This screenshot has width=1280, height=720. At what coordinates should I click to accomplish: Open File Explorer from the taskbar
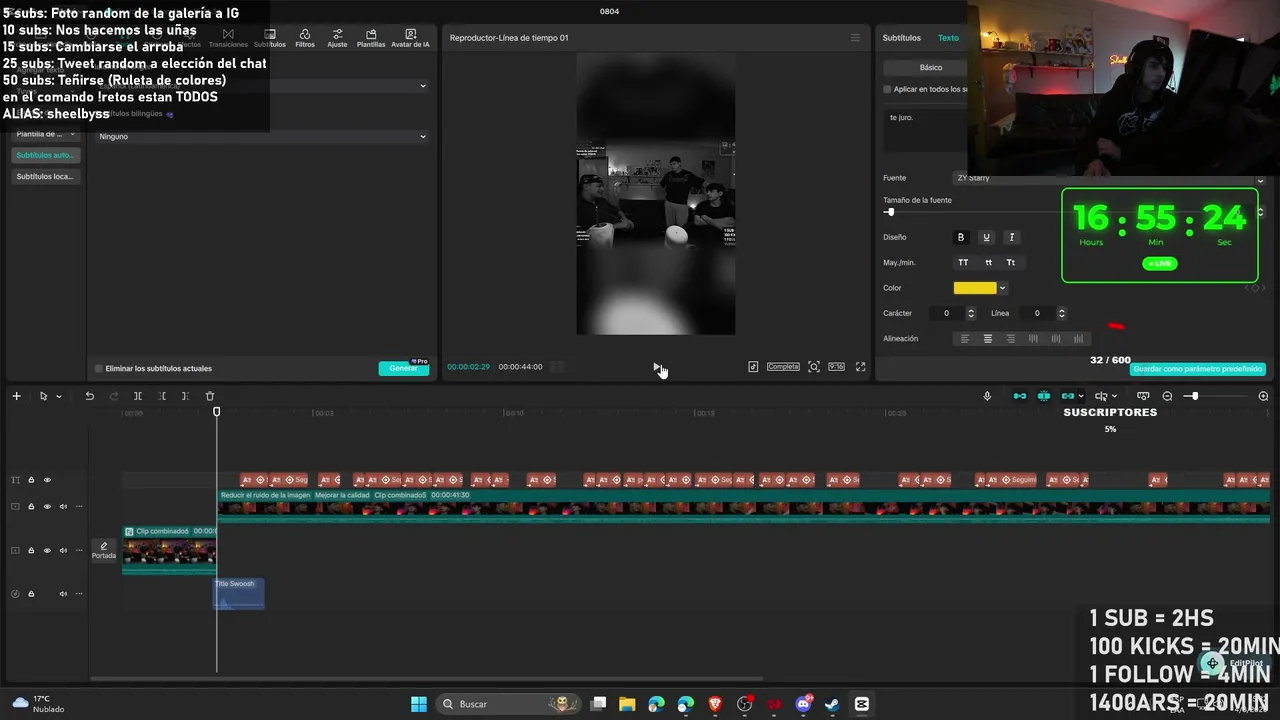[627, 704]
